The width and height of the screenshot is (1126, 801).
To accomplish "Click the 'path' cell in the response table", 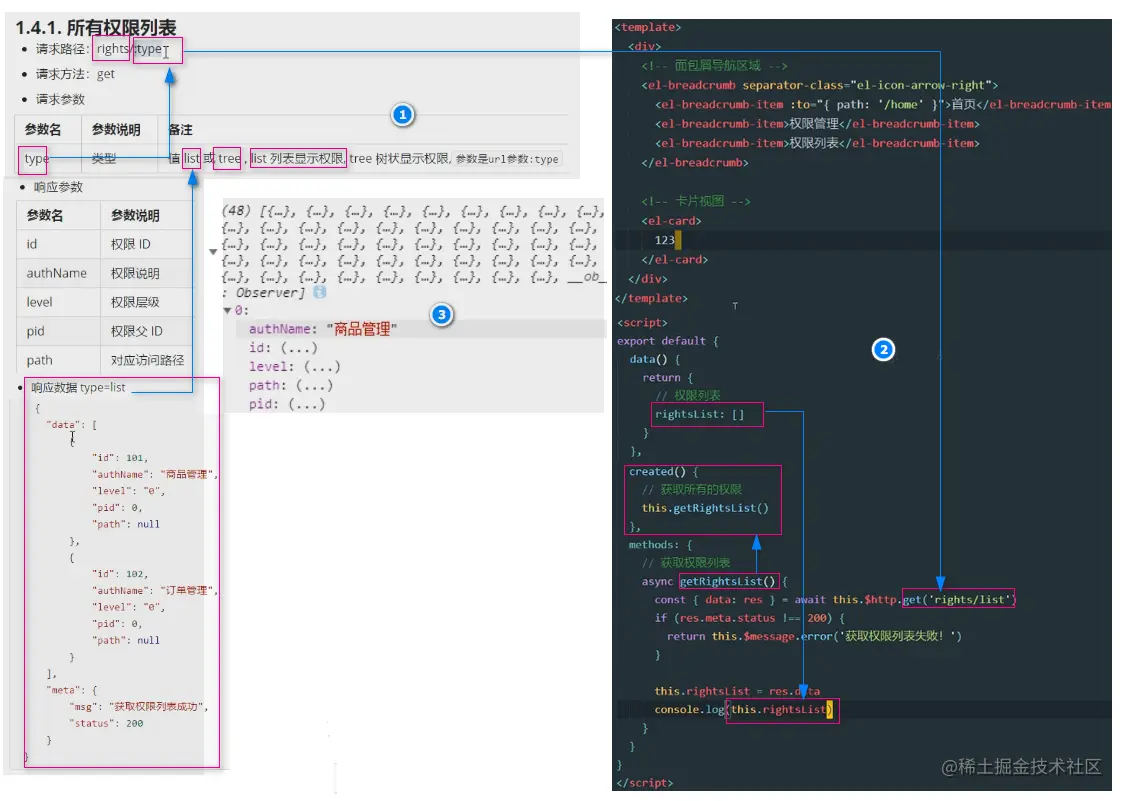I will tap(39, 360).
